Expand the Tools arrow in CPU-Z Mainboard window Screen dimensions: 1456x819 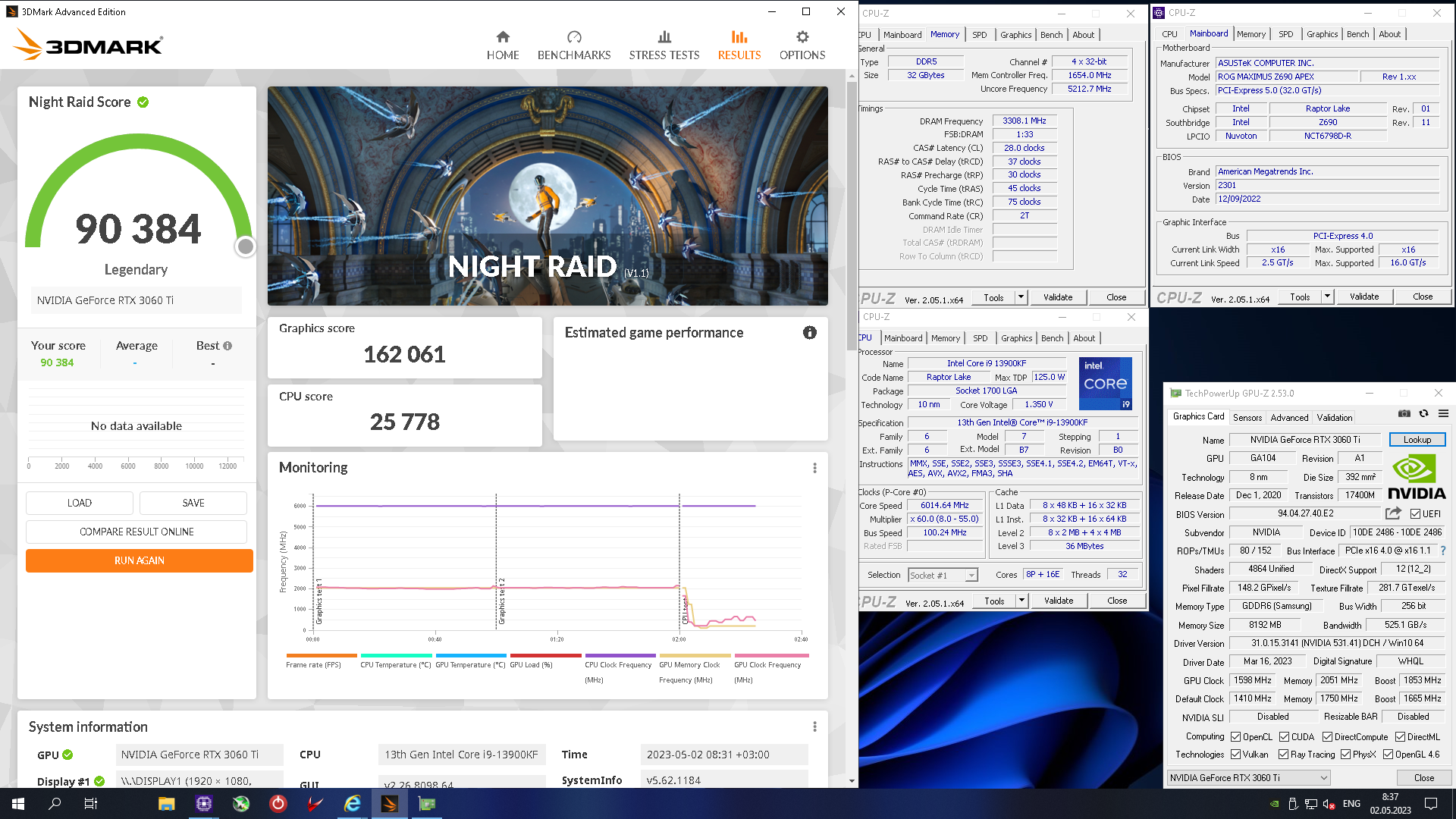coord(1327,297)
